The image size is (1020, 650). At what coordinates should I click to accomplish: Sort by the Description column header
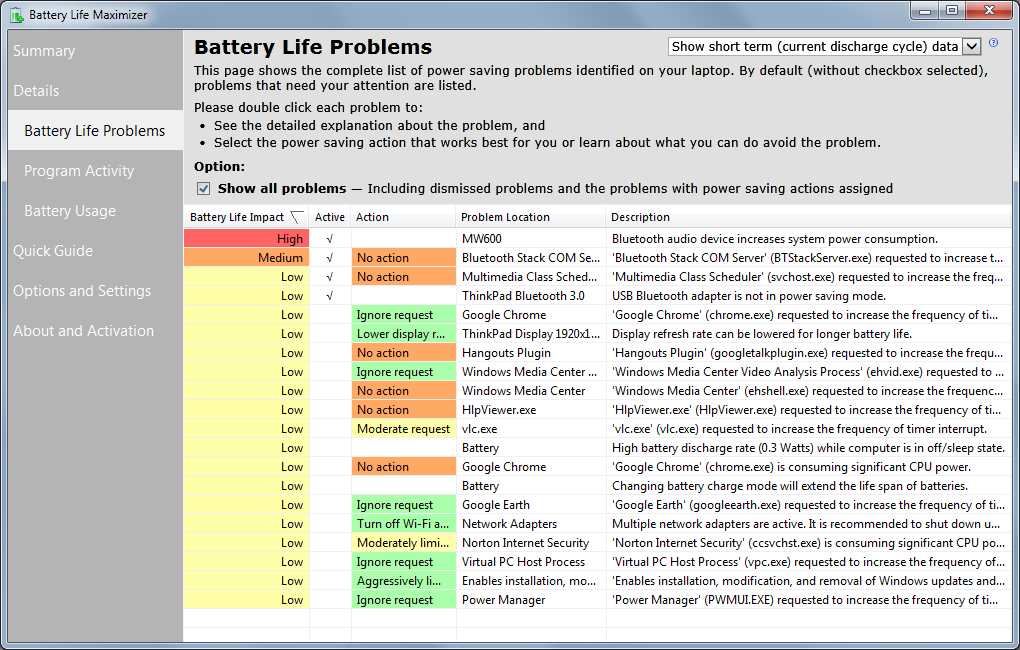[x=808, y=217]
